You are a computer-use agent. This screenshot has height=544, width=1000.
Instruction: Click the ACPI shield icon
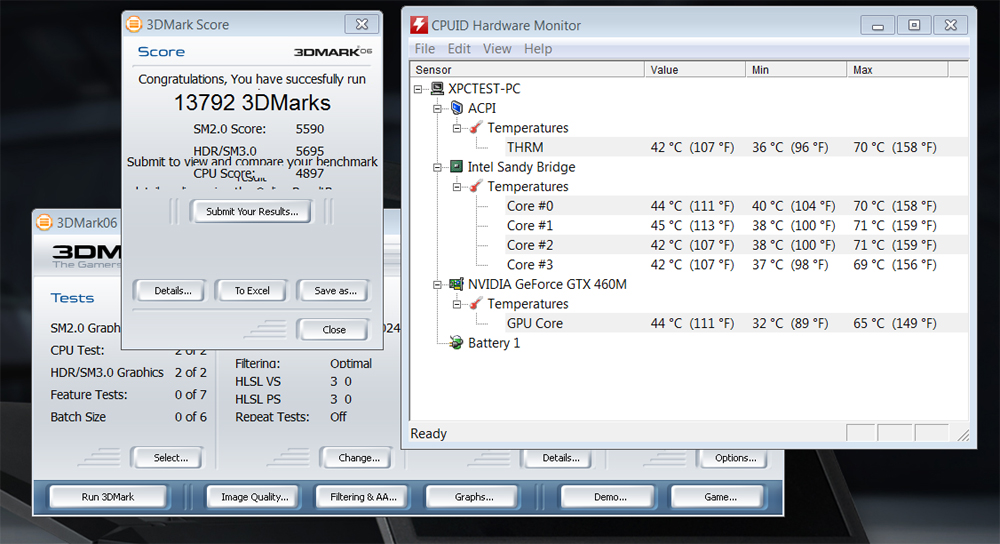coord(457,108)
